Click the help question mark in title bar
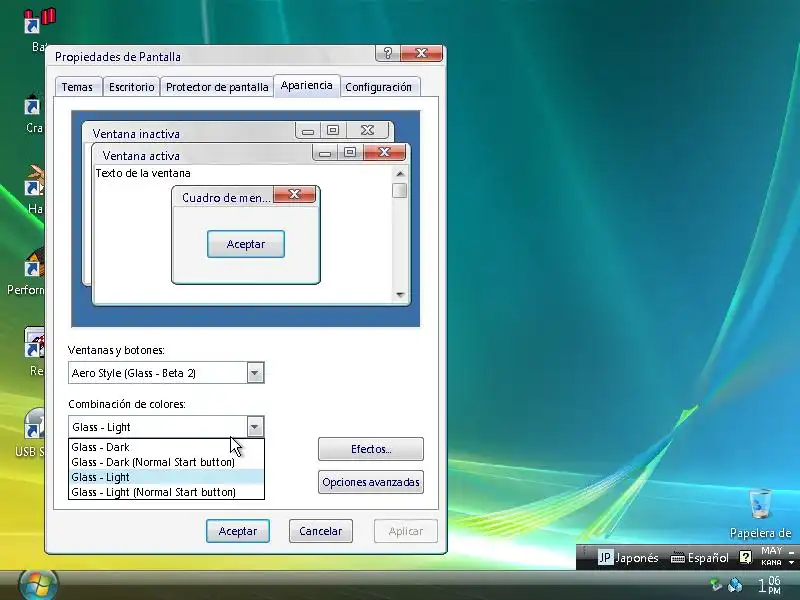 click(x=388, y=53)
